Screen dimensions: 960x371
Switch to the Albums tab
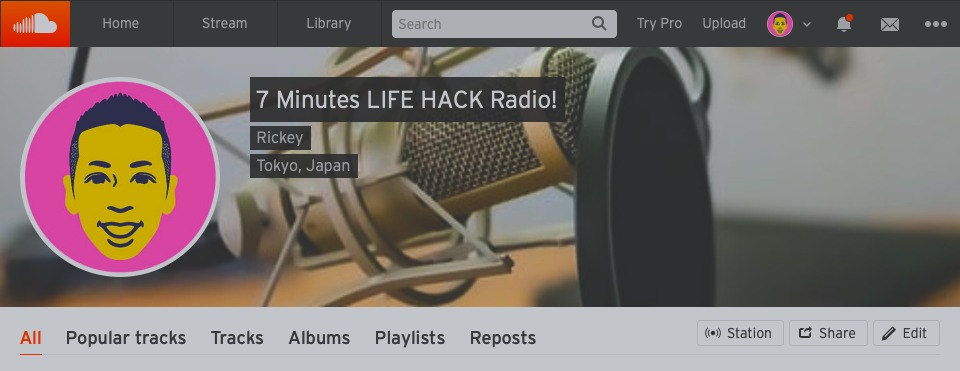(x=319, y=338)
